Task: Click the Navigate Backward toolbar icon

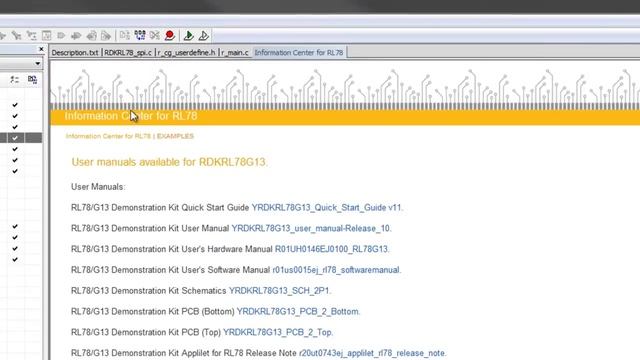Action: tap(91, 36)
